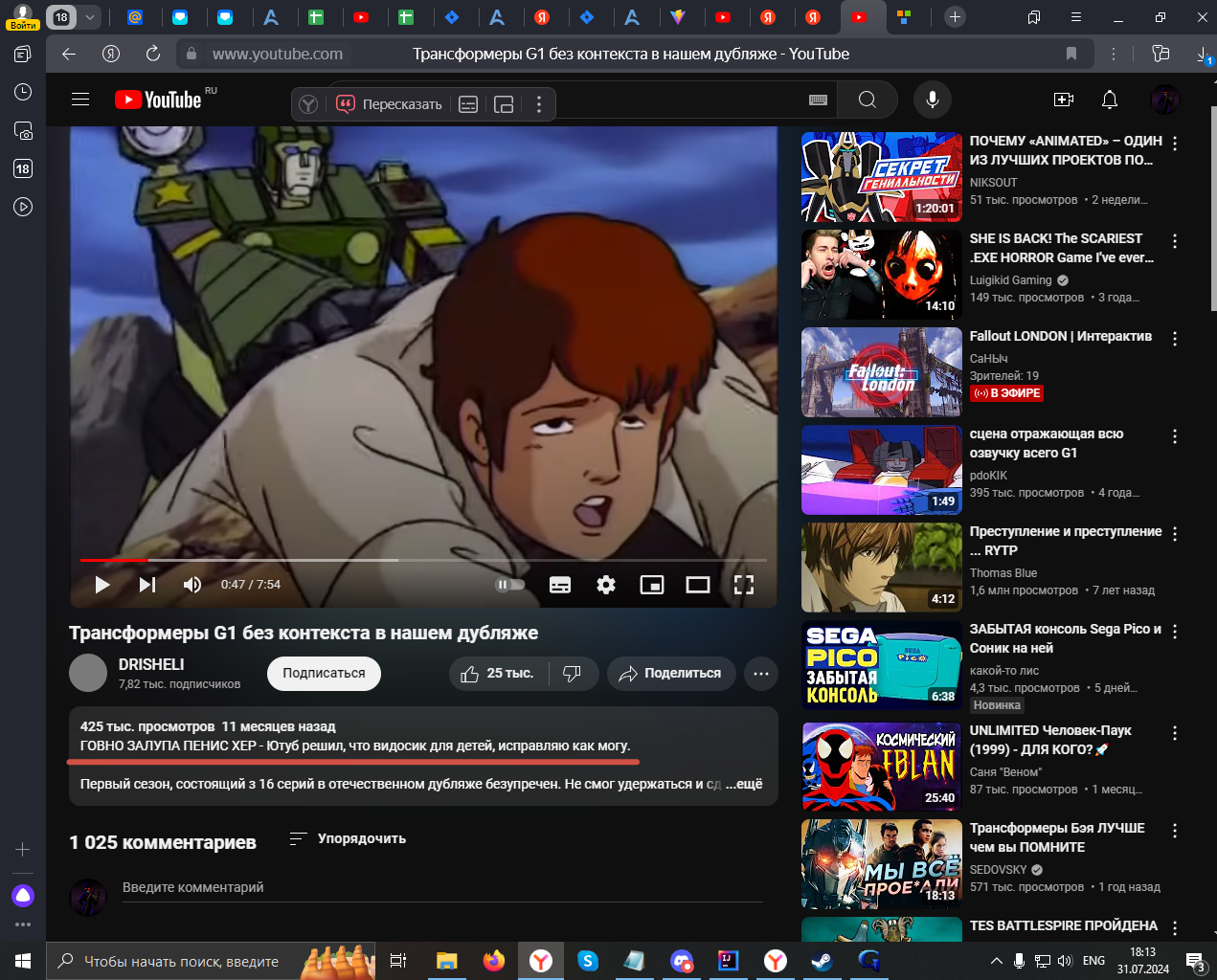
Task: Open the miniplayer
Action: point(652,585)
